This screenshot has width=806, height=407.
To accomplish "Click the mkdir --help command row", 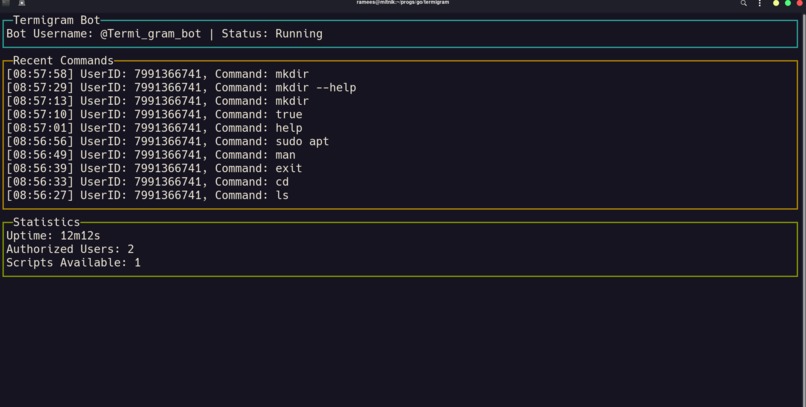I will tap(181, 87).
